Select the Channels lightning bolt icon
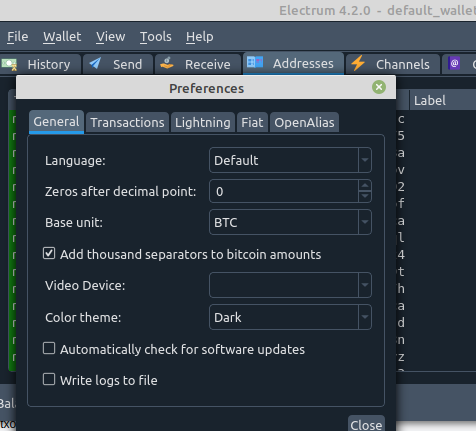Image resolution: width=476 pixels, height=431 pixels. (358, 63)
